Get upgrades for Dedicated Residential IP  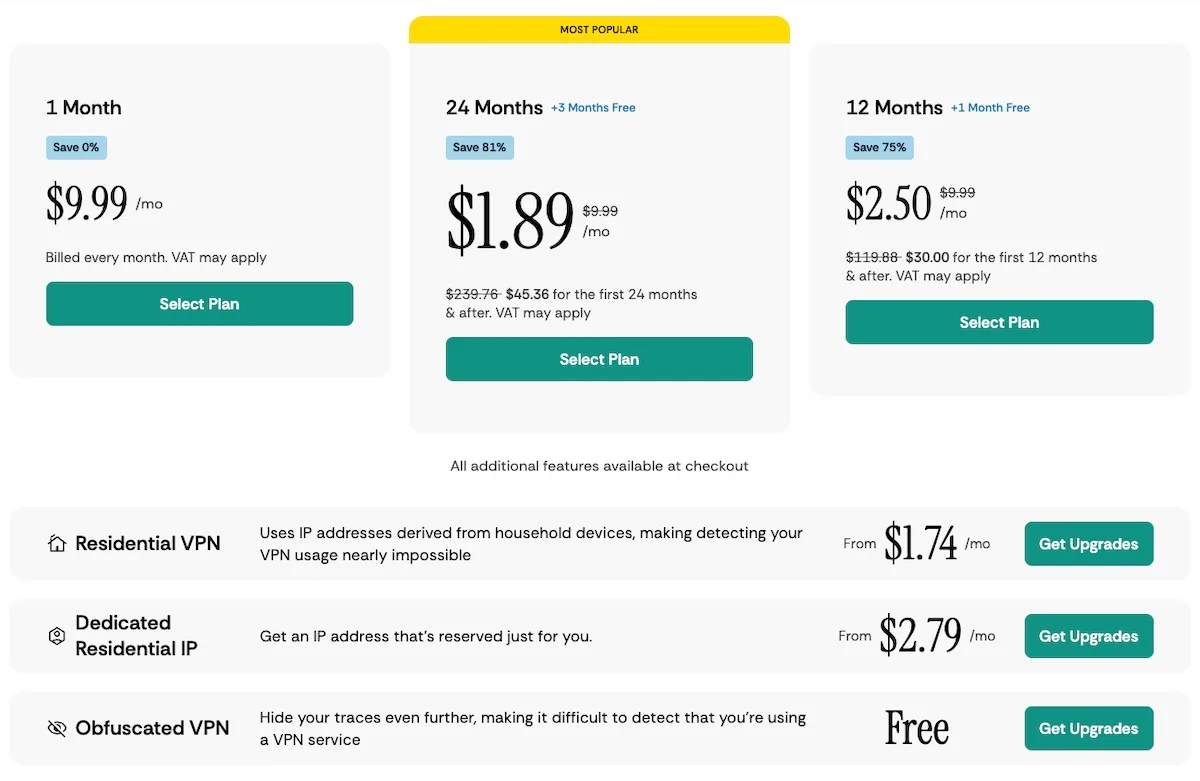pos(1088,636)
